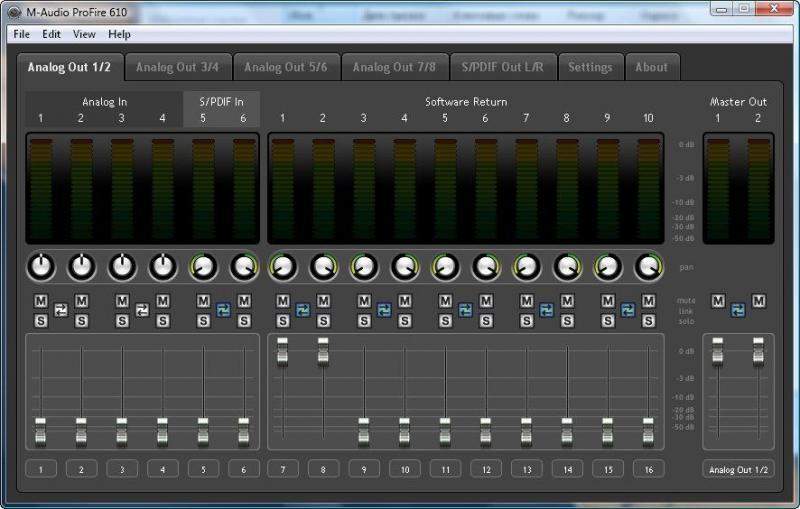Open the Settings tab
This screenshot has width=800, height=509.
tap(590, 67)
